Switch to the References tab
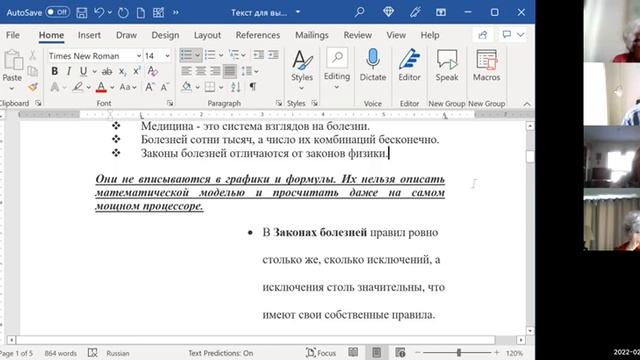 click(x=258, y=35)
